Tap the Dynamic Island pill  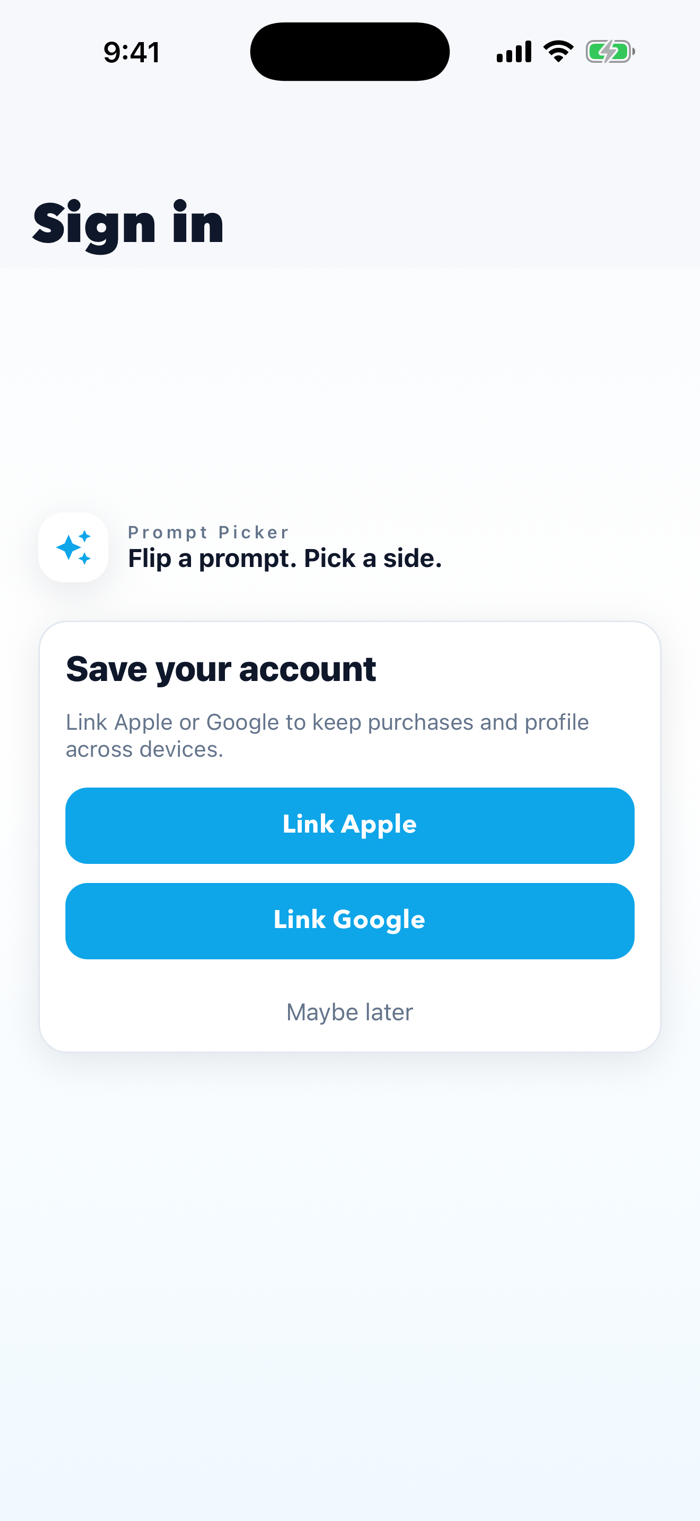[x=350, y=51]
